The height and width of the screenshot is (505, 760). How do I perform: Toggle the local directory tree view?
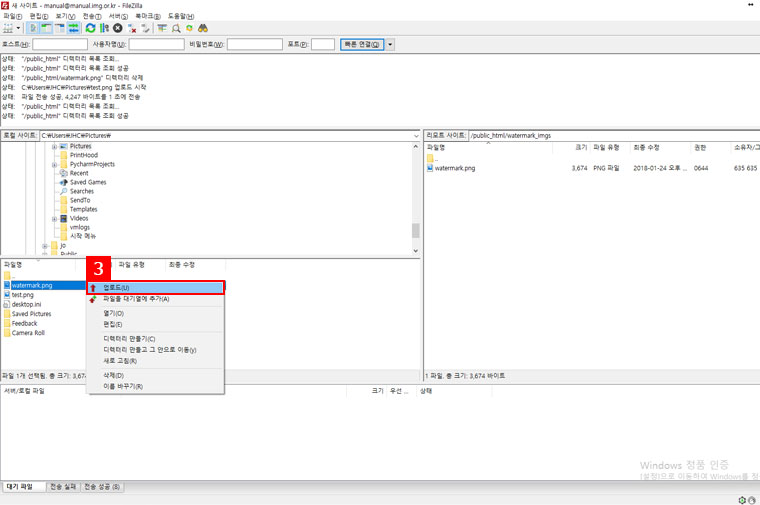(x=46, y=28)
